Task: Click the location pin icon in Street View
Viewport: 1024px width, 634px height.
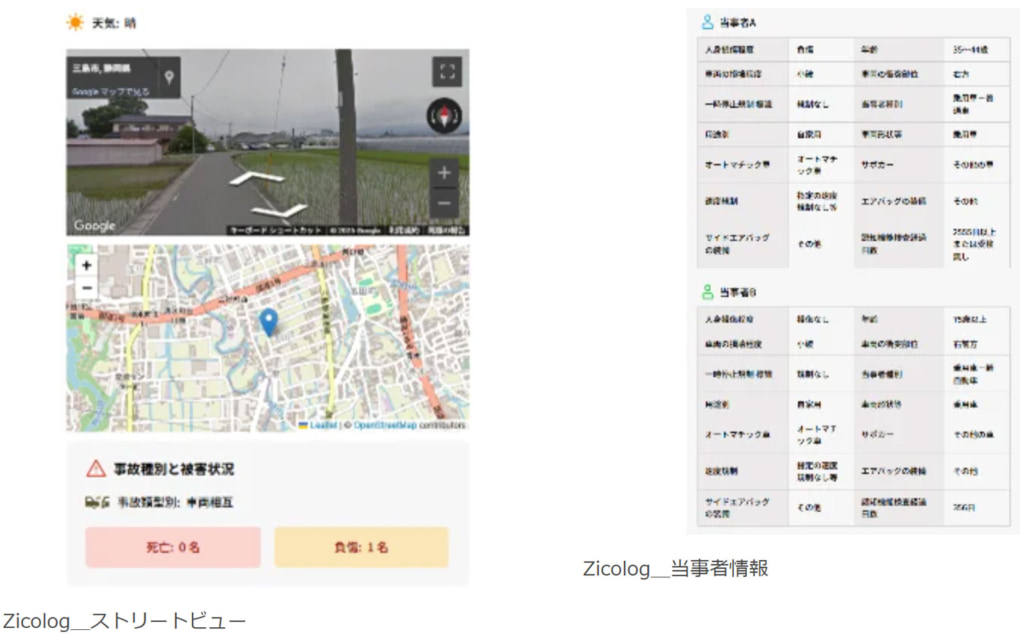Action: point(169,76)
